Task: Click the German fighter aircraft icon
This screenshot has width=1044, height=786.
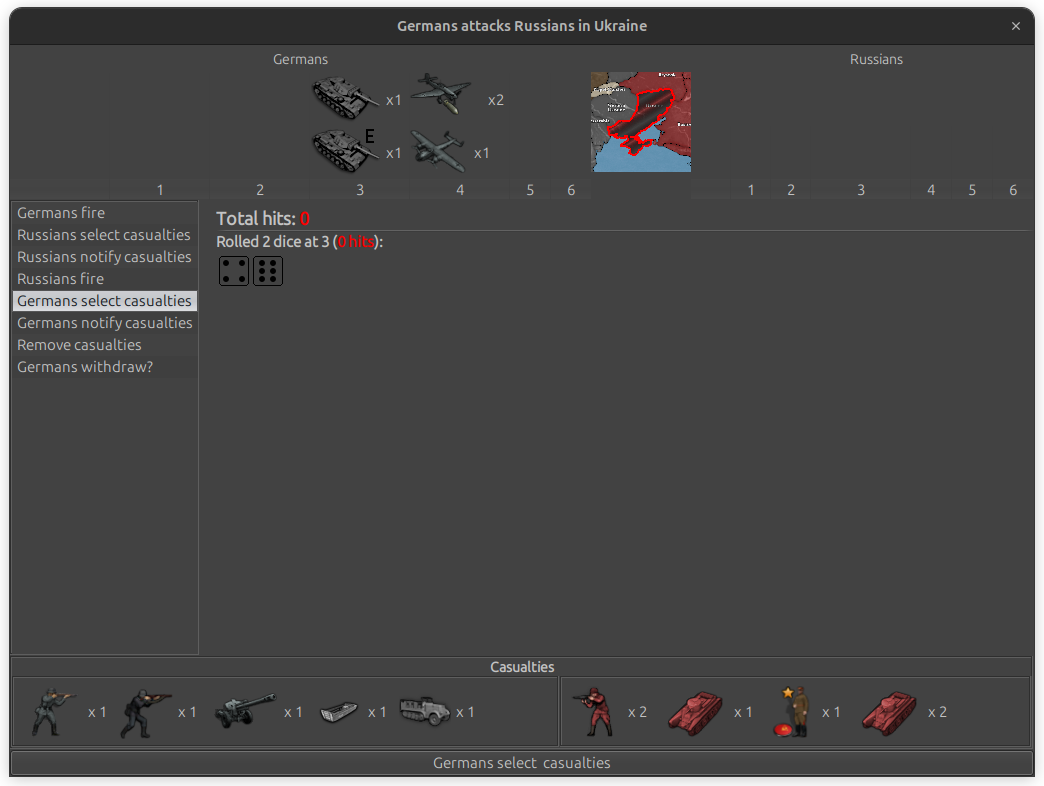Action: (x=438, y=93)
